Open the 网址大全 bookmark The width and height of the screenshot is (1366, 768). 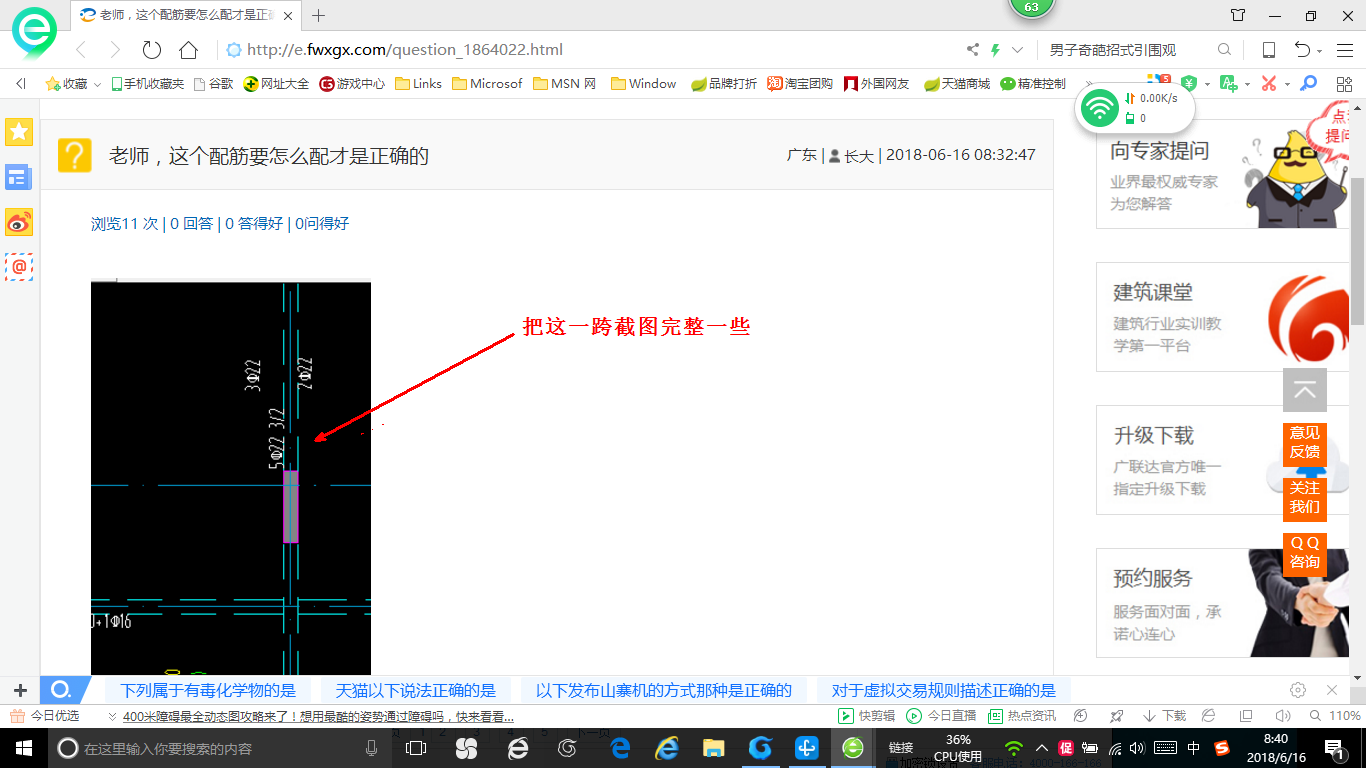coord(277,84)
